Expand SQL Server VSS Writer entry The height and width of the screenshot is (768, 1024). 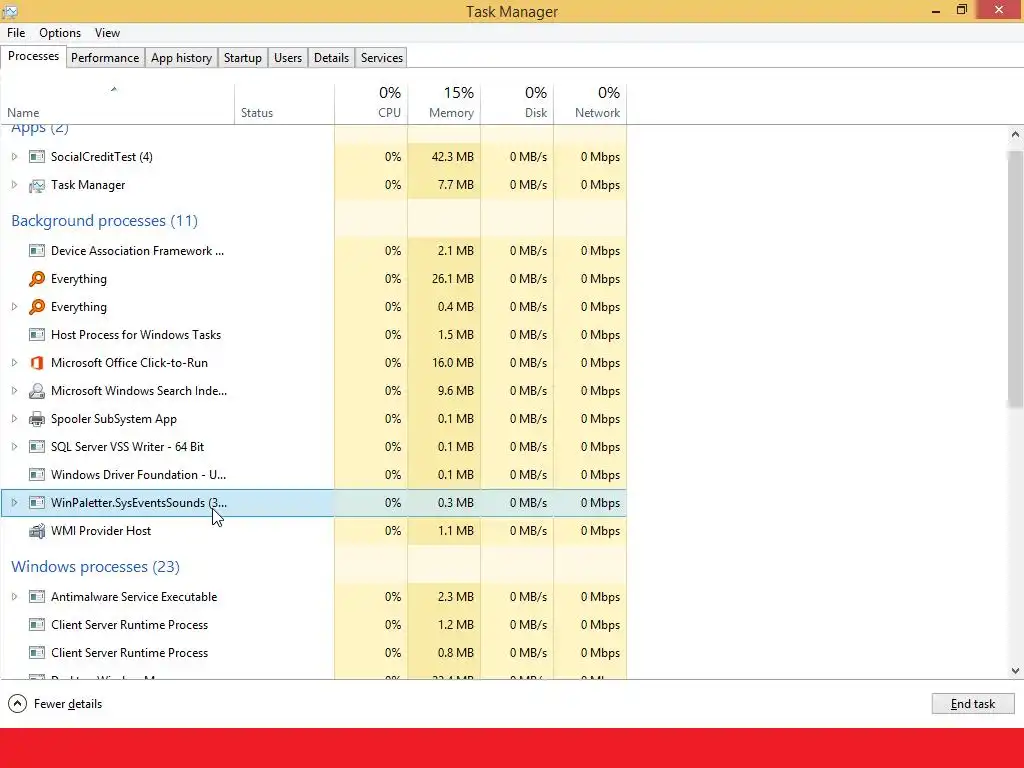pyautogui.click(x=14, y=447)
